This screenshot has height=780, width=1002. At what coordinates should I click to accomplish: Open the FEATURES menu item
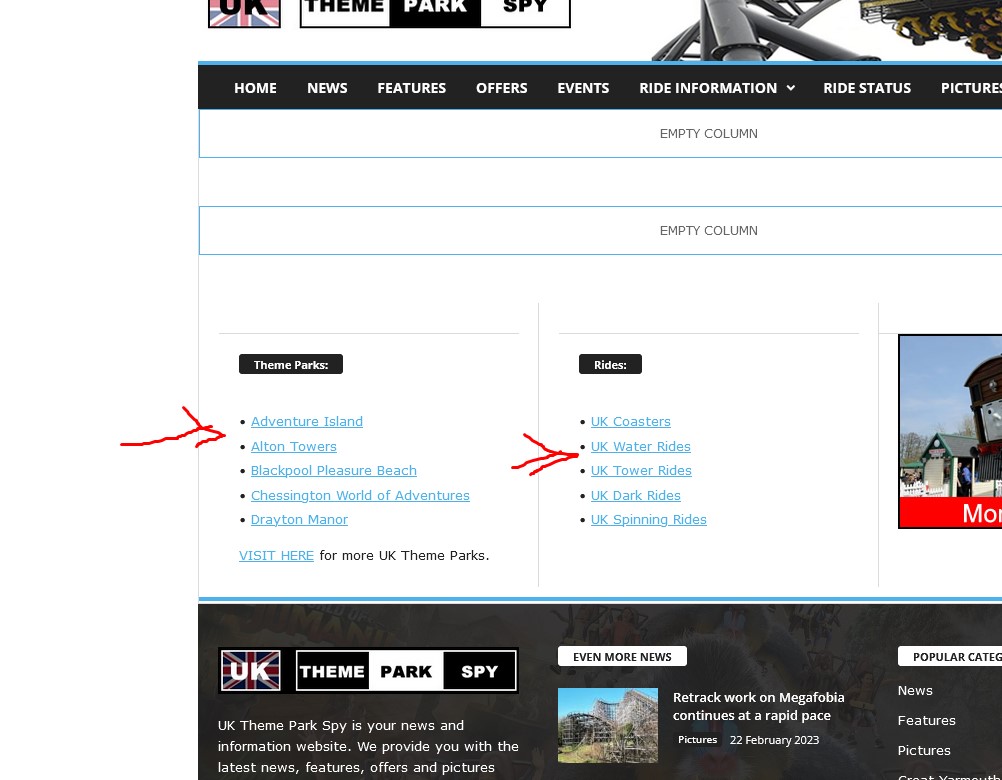(x=411, y=88)
